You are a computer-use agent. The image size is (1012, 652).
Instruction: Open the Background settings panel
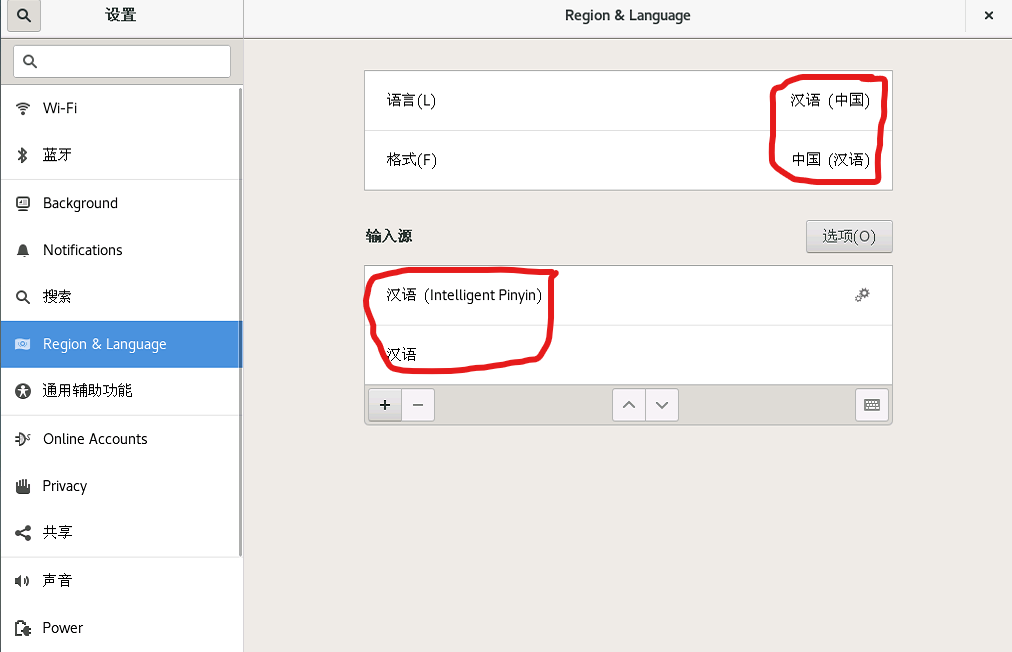coord(121,203)
